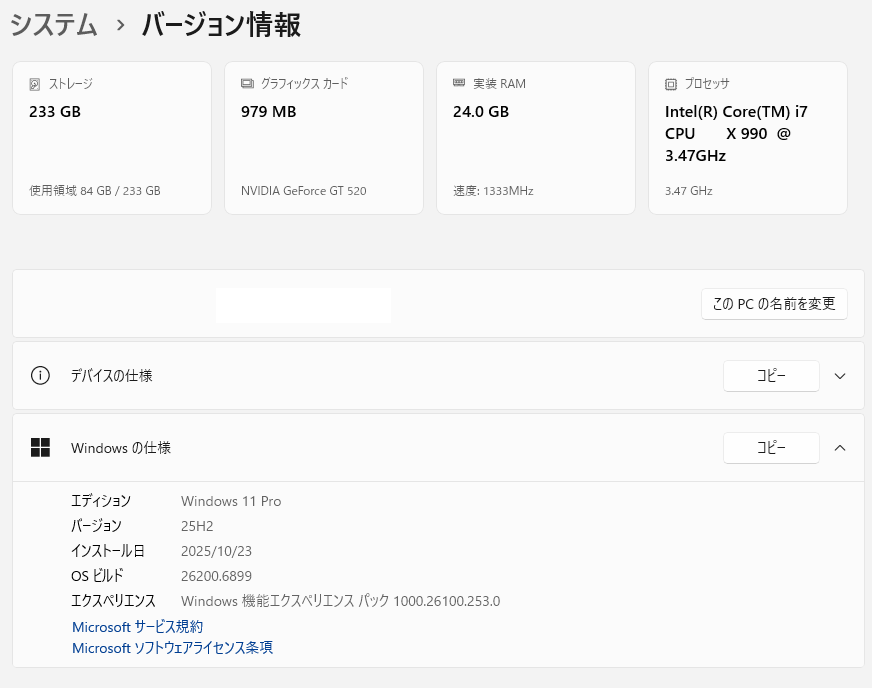Click the バージョン情報 page title
This screenshot has width=872, height=688.
click(x=221, y=25)
